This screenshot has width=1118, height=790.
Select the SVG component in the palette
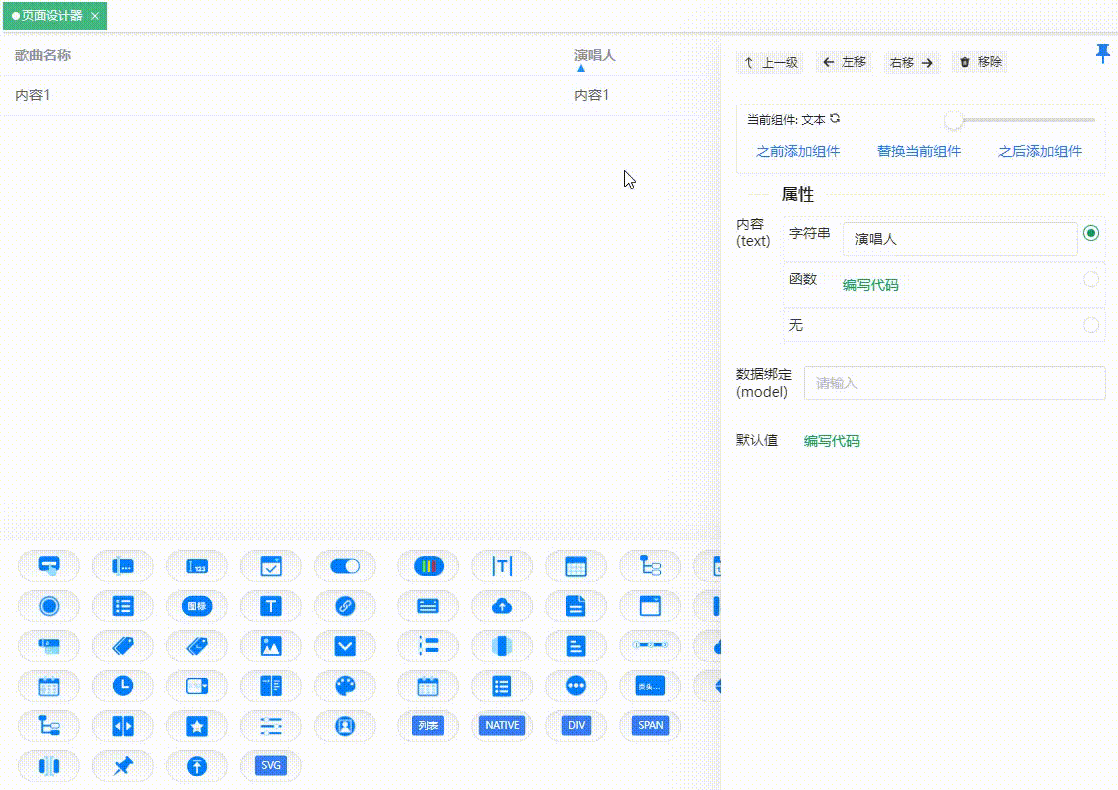pyautogui.click(x=270, y=766)
